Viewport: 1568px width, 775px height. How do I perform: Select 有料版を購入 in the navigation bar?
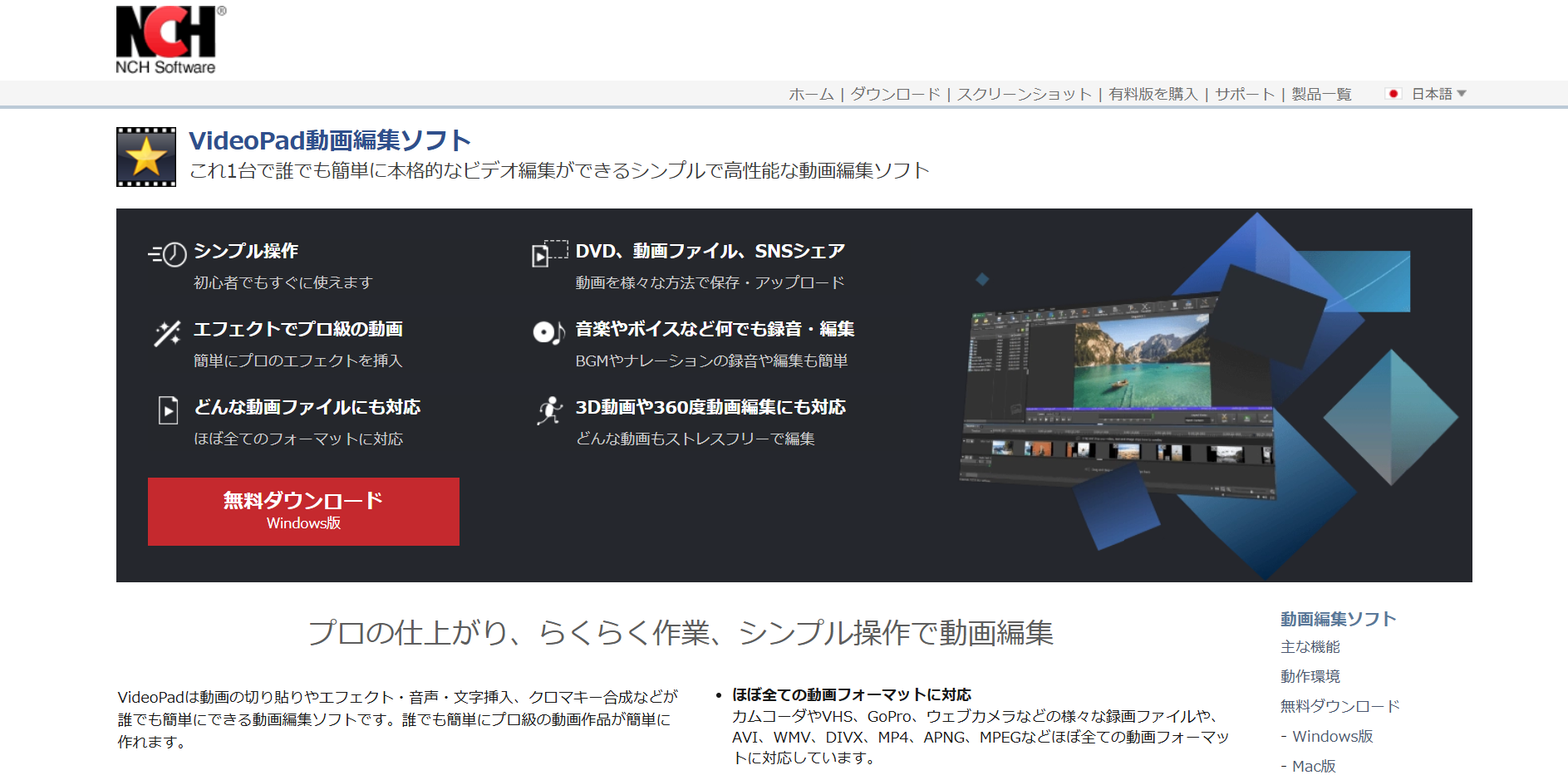point(1153,94)
